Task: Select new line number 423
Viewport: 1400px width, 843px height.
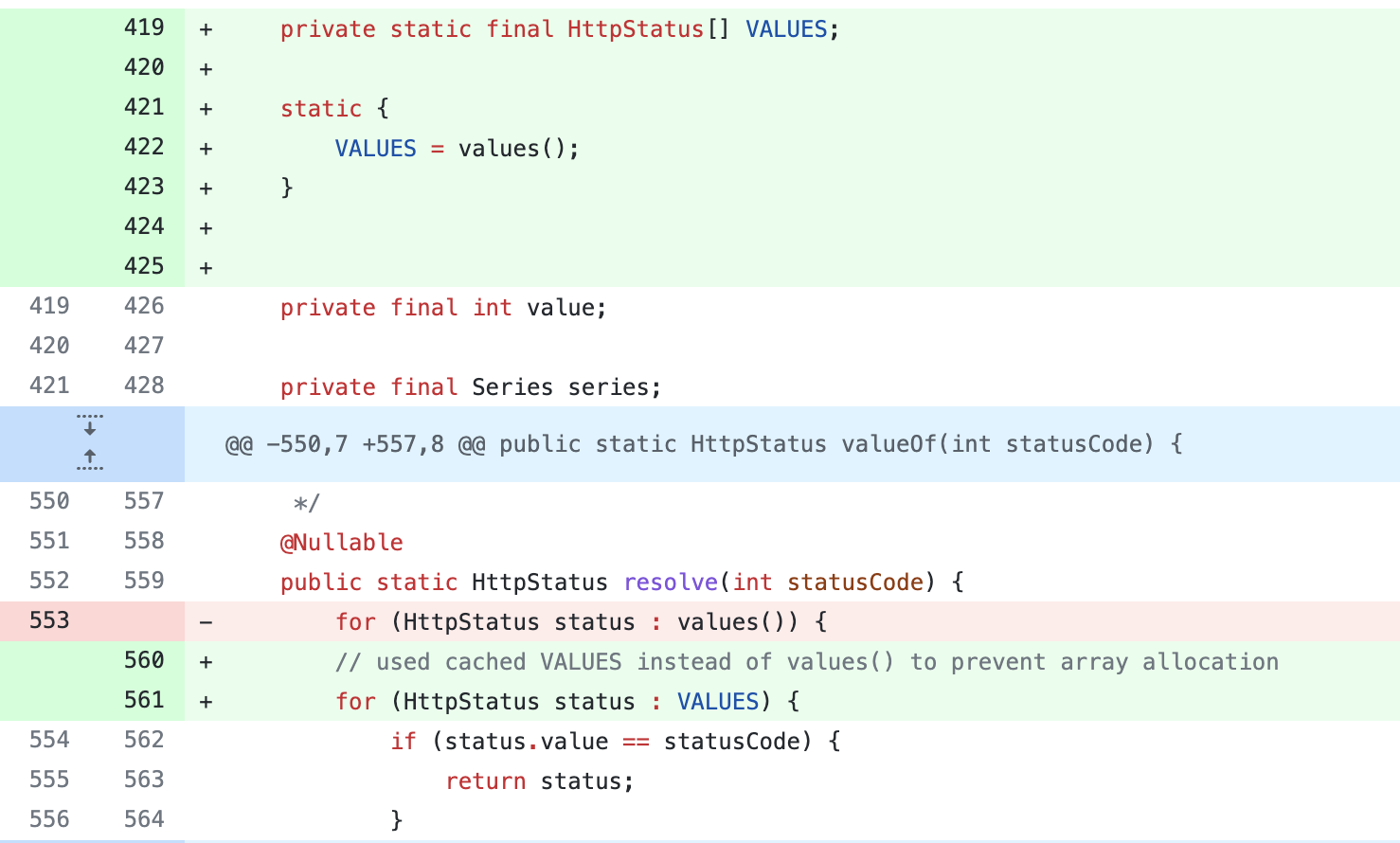Action: tap(144, 187)
